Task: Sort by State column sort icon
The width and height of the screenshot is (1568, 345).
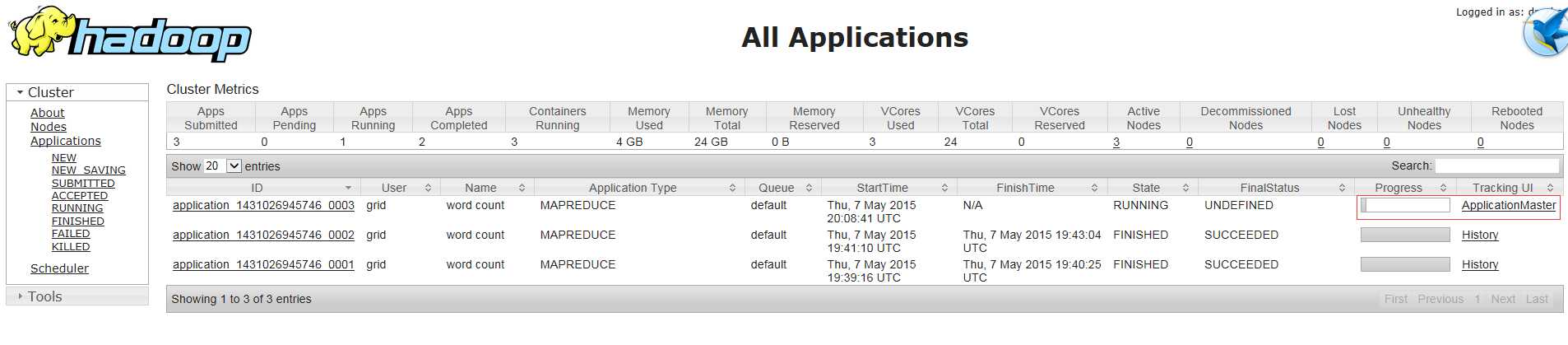Action: [1185, 189]
